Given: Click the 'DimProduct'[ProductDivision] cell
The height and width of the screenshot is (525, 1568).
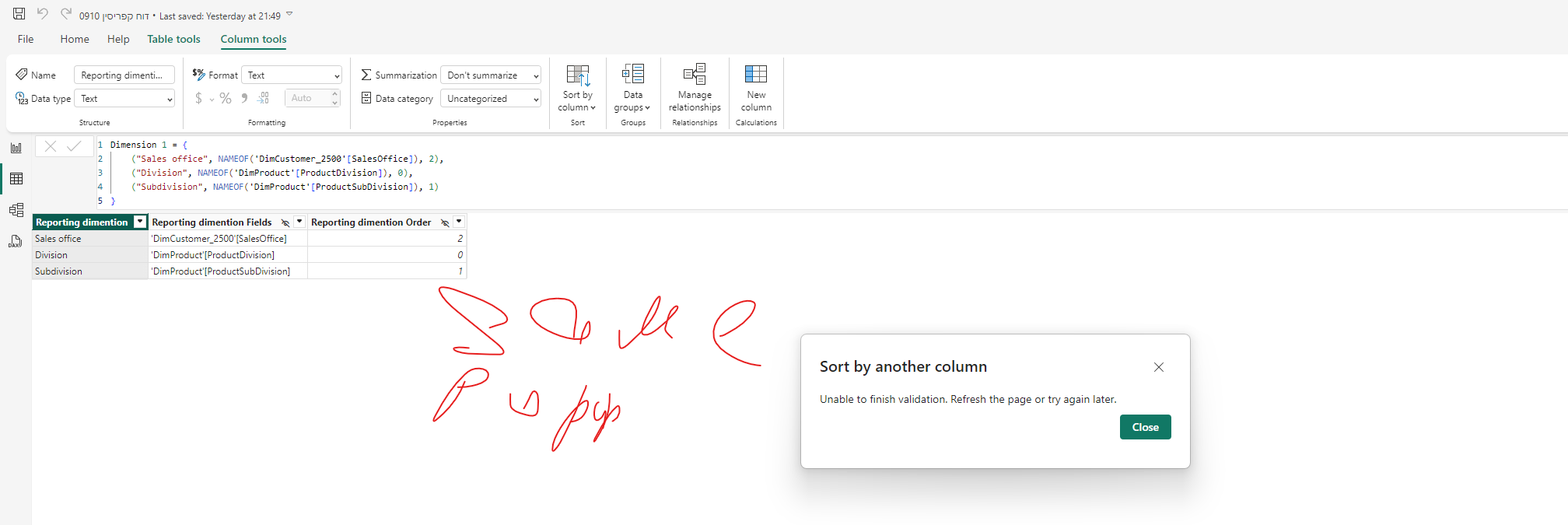Looking at the screenshot, I should pos(228,255).
